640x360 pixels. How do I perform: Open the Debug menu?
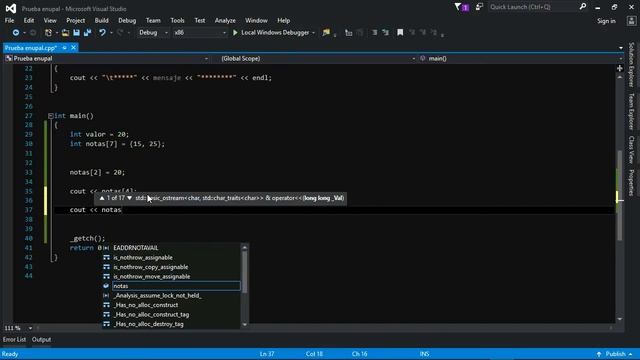pos(127,20)
